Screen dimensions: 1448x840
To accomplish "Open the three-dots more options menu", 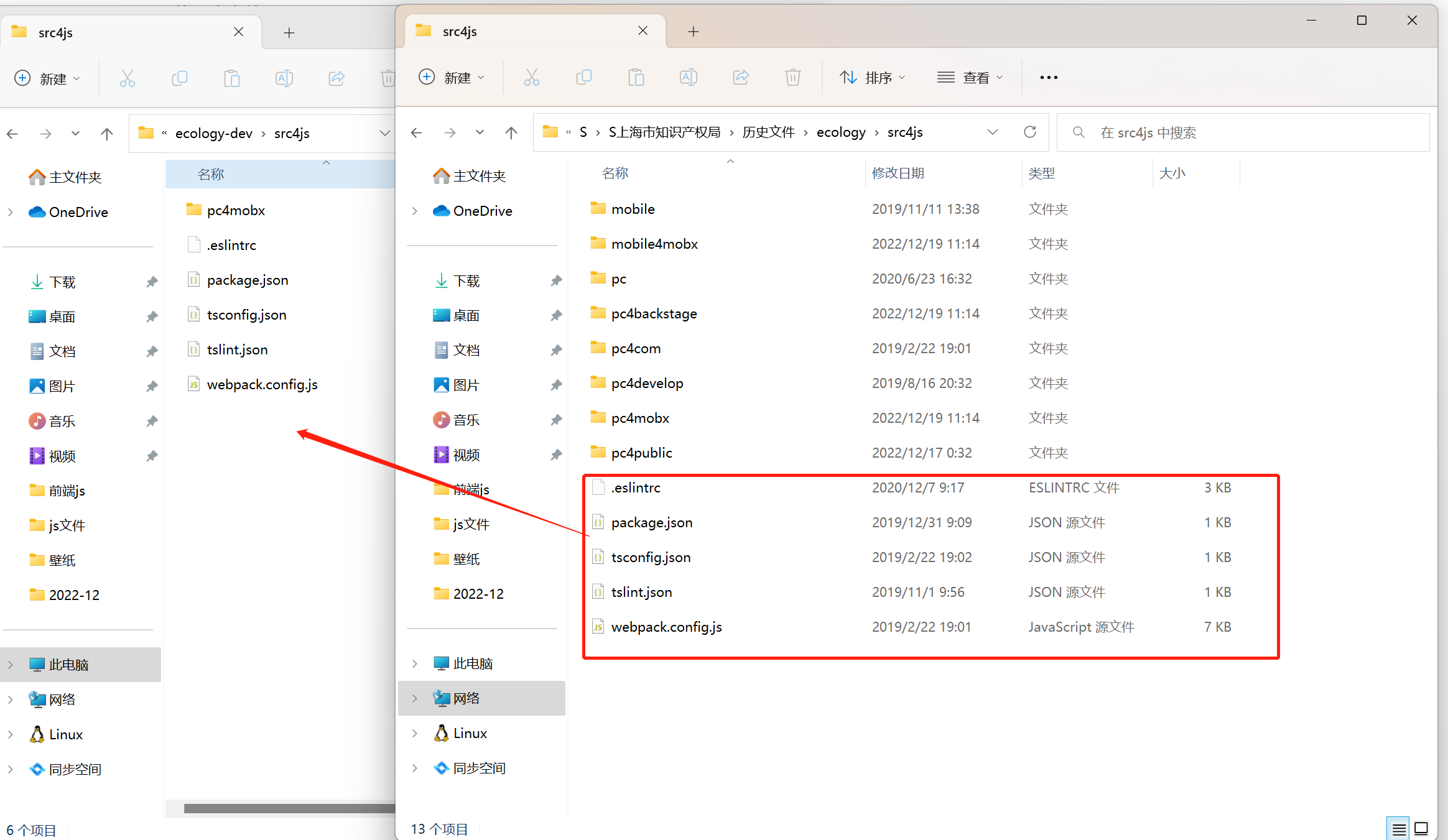I will 1049,78.
